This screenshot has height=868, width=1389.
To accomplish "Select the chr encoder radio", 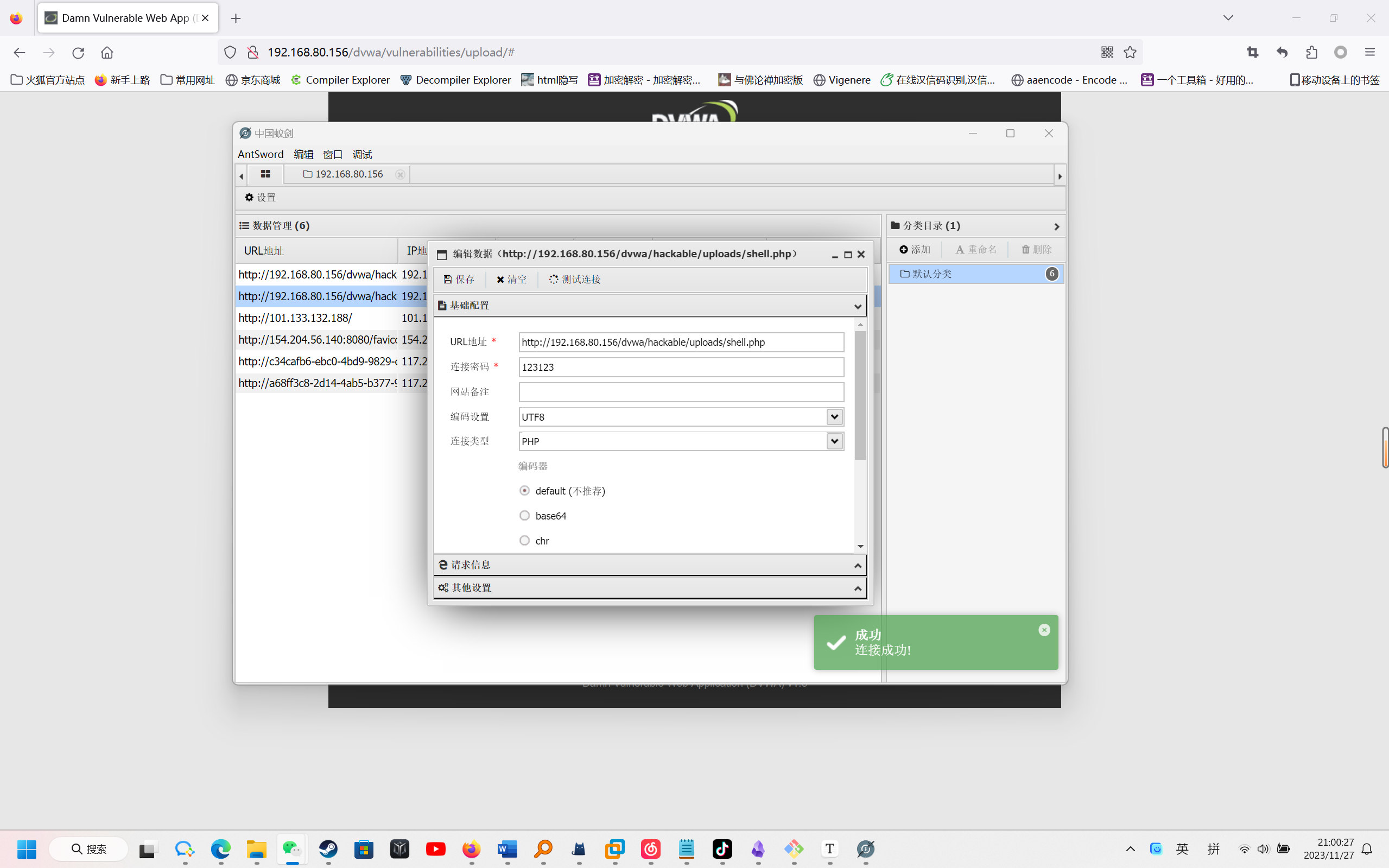I will (524, 540).
